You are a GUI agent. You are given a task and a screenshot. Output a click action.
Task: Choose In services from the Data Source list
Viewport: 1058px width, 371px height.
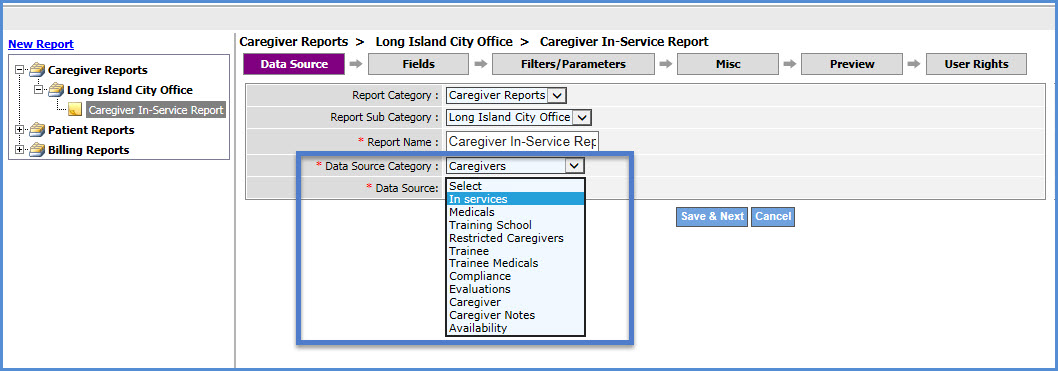coord(516,199)
